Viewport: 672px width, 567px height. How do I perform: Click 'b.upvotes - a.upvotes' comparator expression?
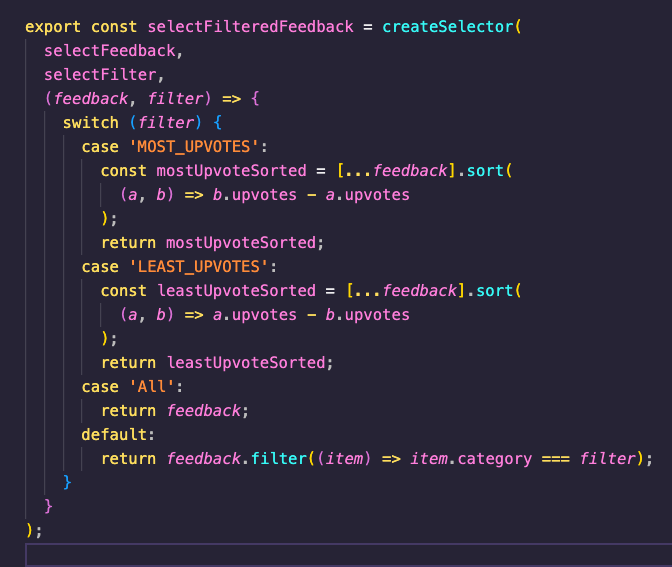311,195
